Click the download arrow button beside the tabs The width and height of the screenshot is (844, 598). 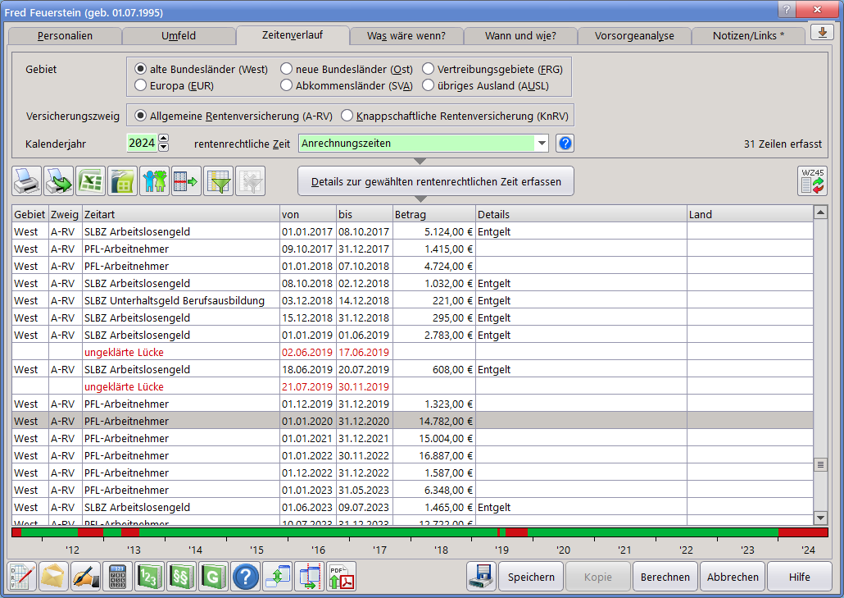(821, 33)
